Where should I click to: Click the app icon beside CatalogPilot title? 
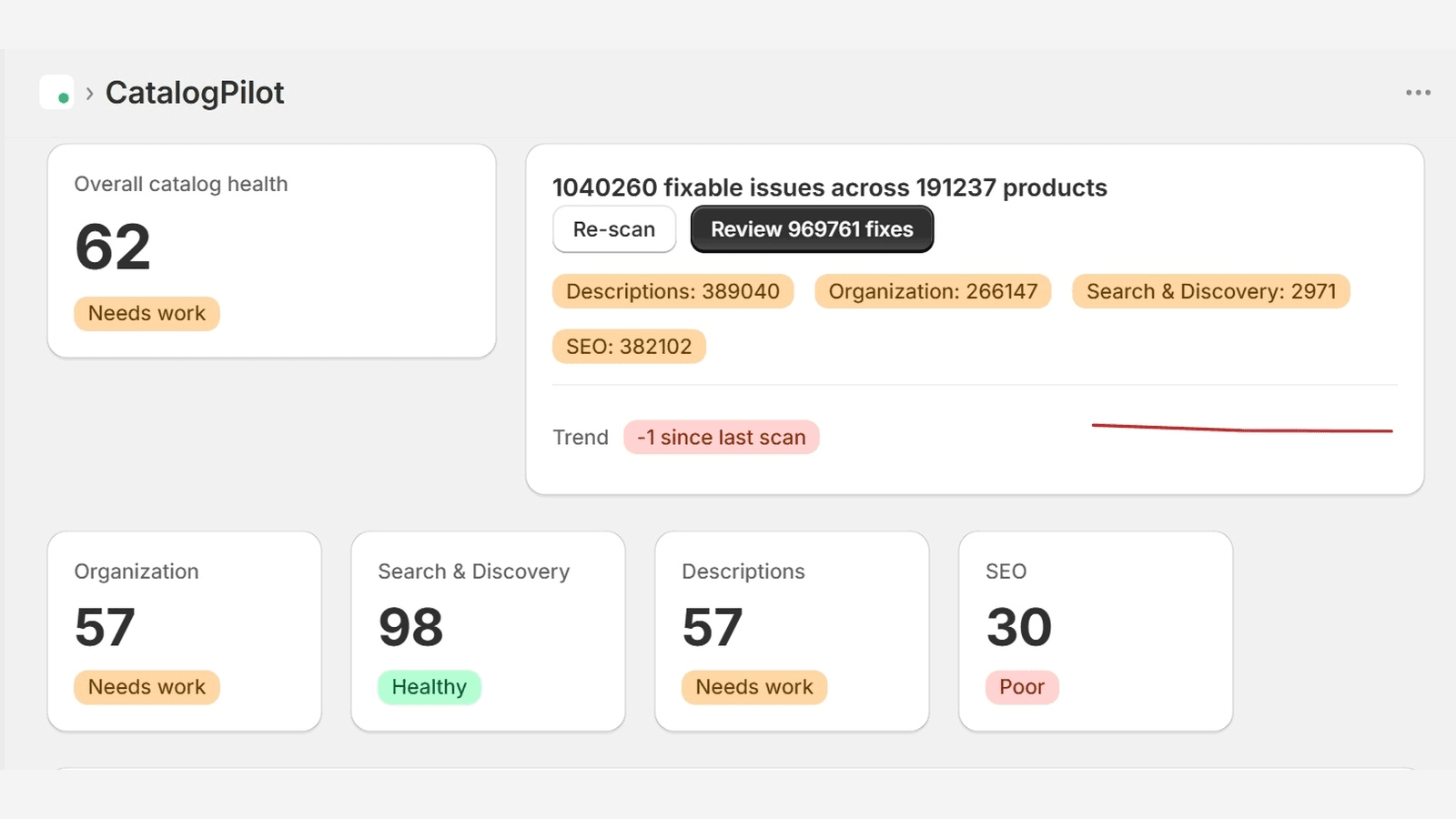56,92
